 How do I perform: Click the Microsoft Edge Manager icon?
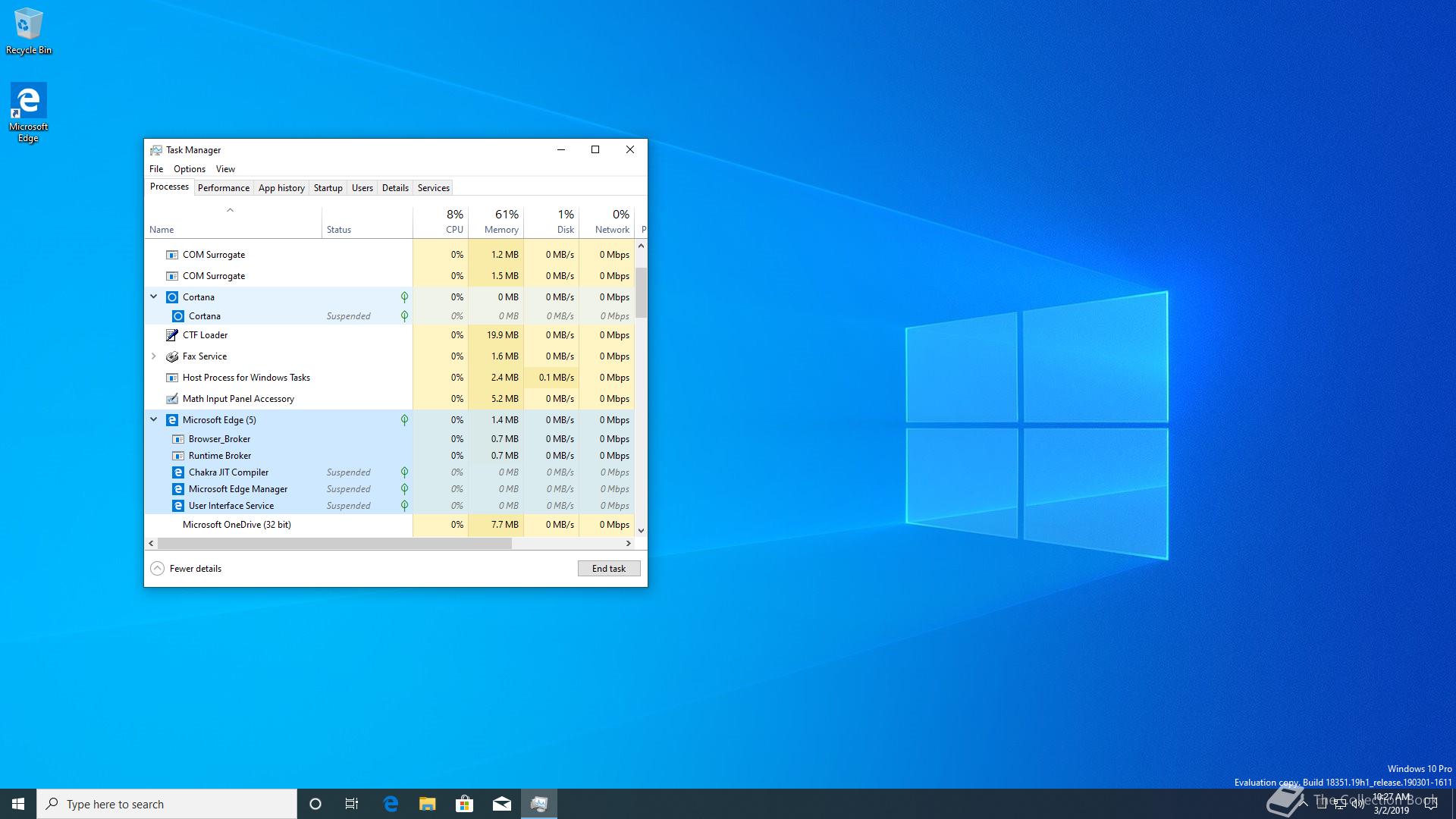[x=178, y=489]
